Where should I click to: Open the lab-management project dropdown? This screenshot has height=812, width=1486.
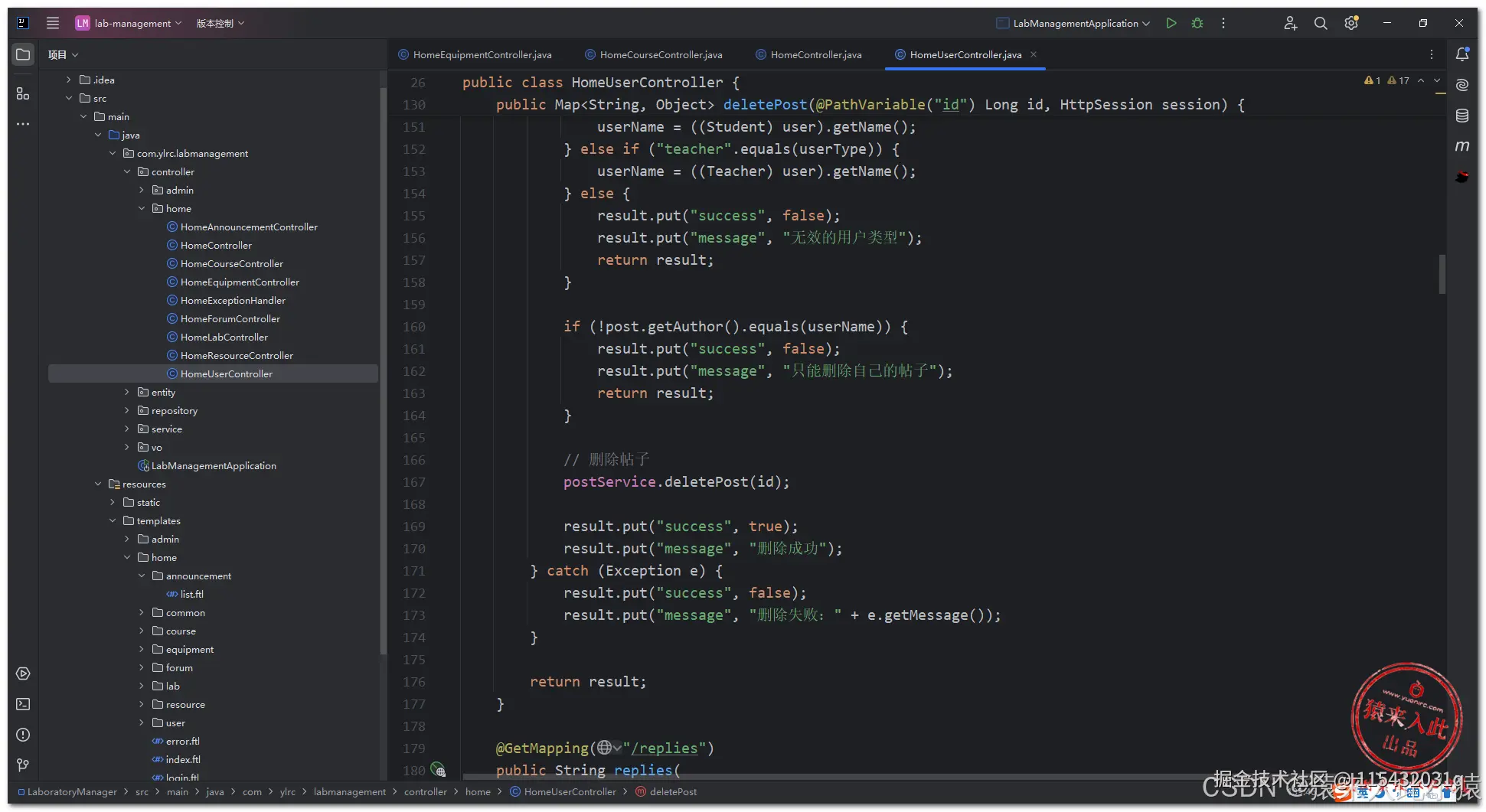click(129, 23)
